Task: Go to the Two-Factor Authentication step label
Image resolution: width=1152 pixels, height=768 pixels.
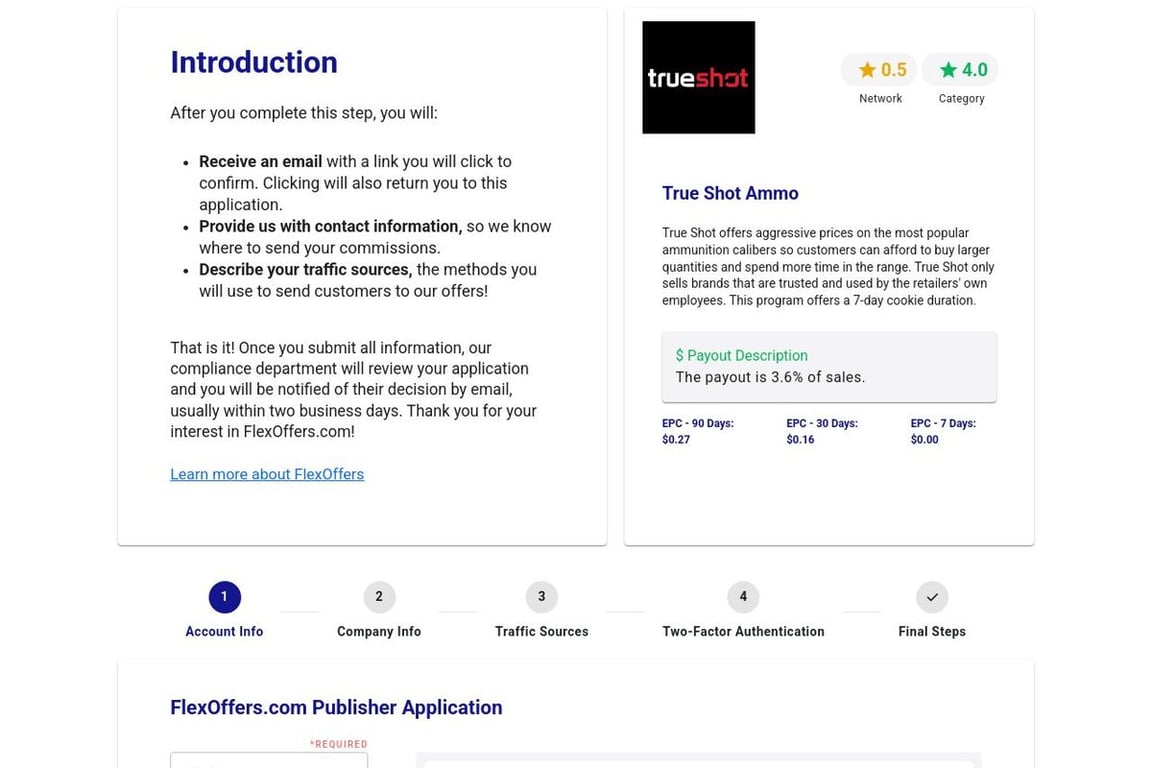Action: [x=743, y=632]
